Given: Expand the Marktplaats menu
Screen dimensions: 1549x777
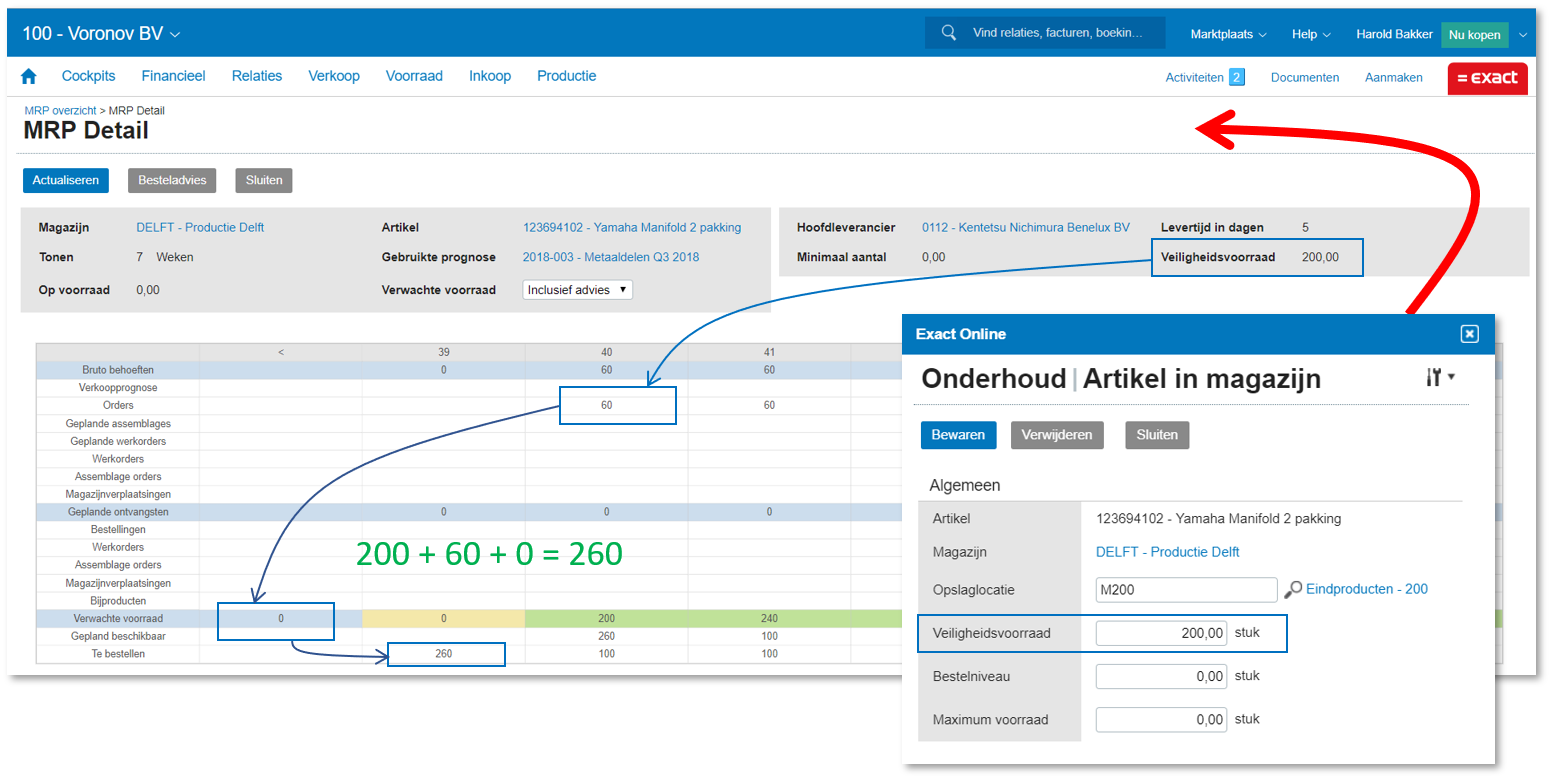Looking at the screenshot, I should [x=1228, y=34].
